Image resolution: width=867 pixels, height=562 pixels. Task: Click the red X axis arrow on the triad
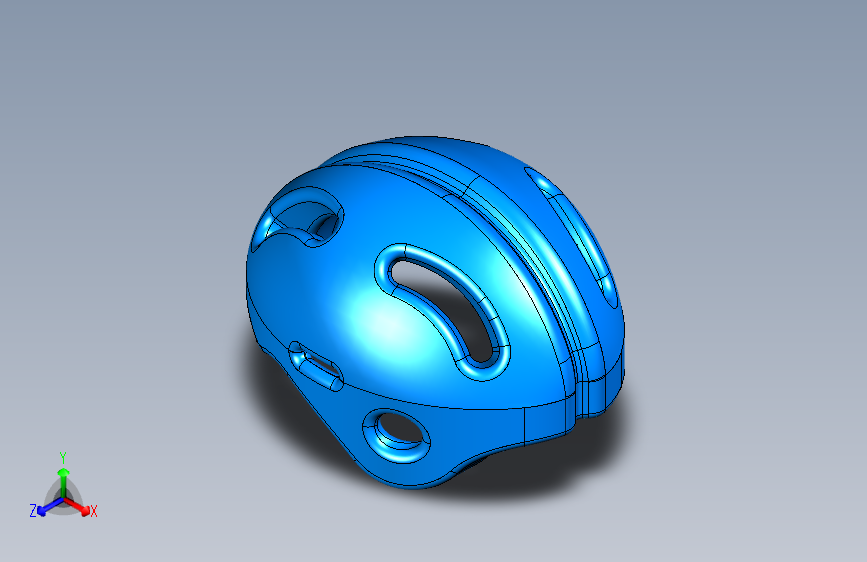77,506
